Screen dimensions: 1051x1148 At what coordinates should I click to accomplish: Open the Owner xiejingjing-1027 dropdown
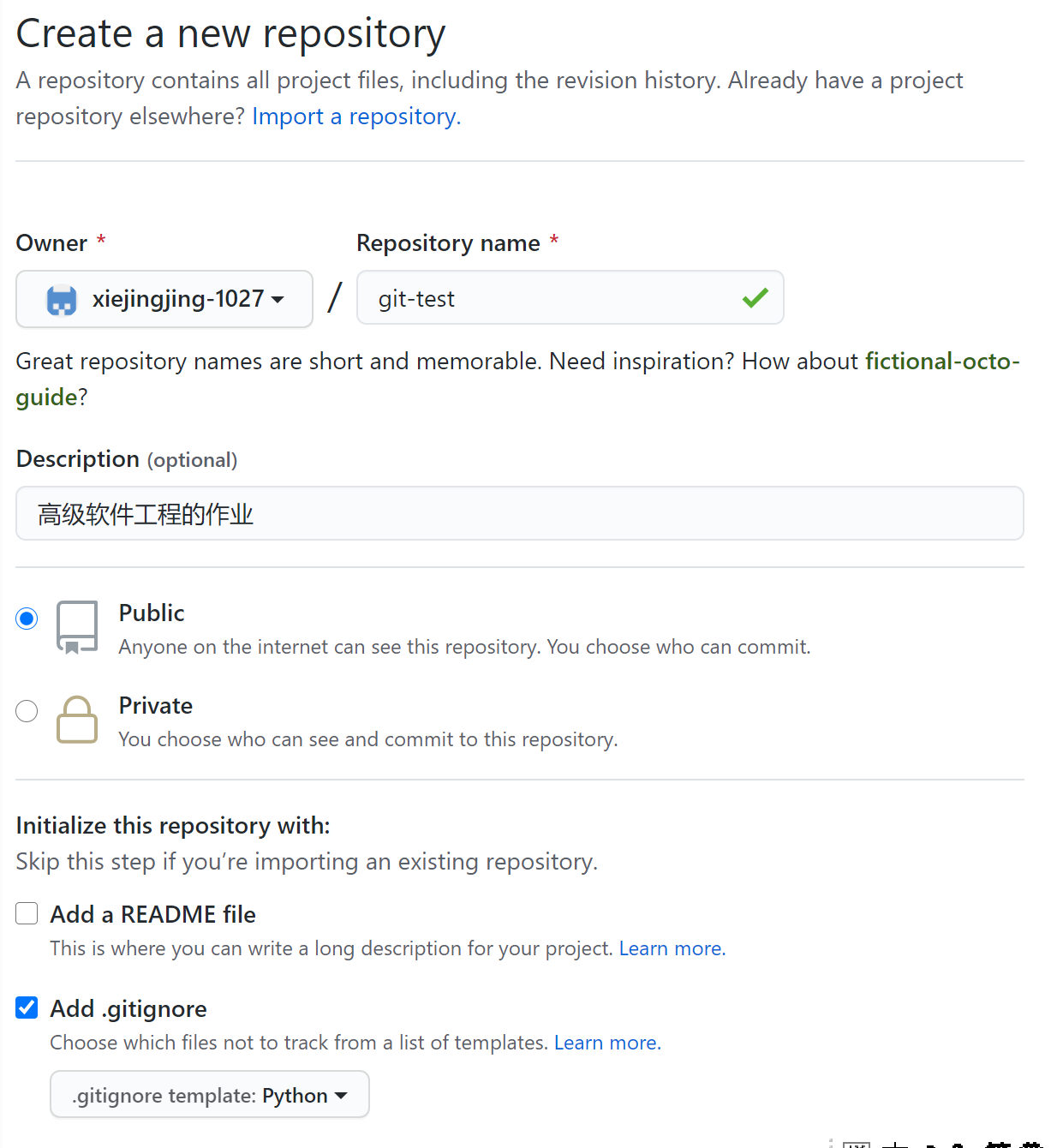tap(164, 299)
